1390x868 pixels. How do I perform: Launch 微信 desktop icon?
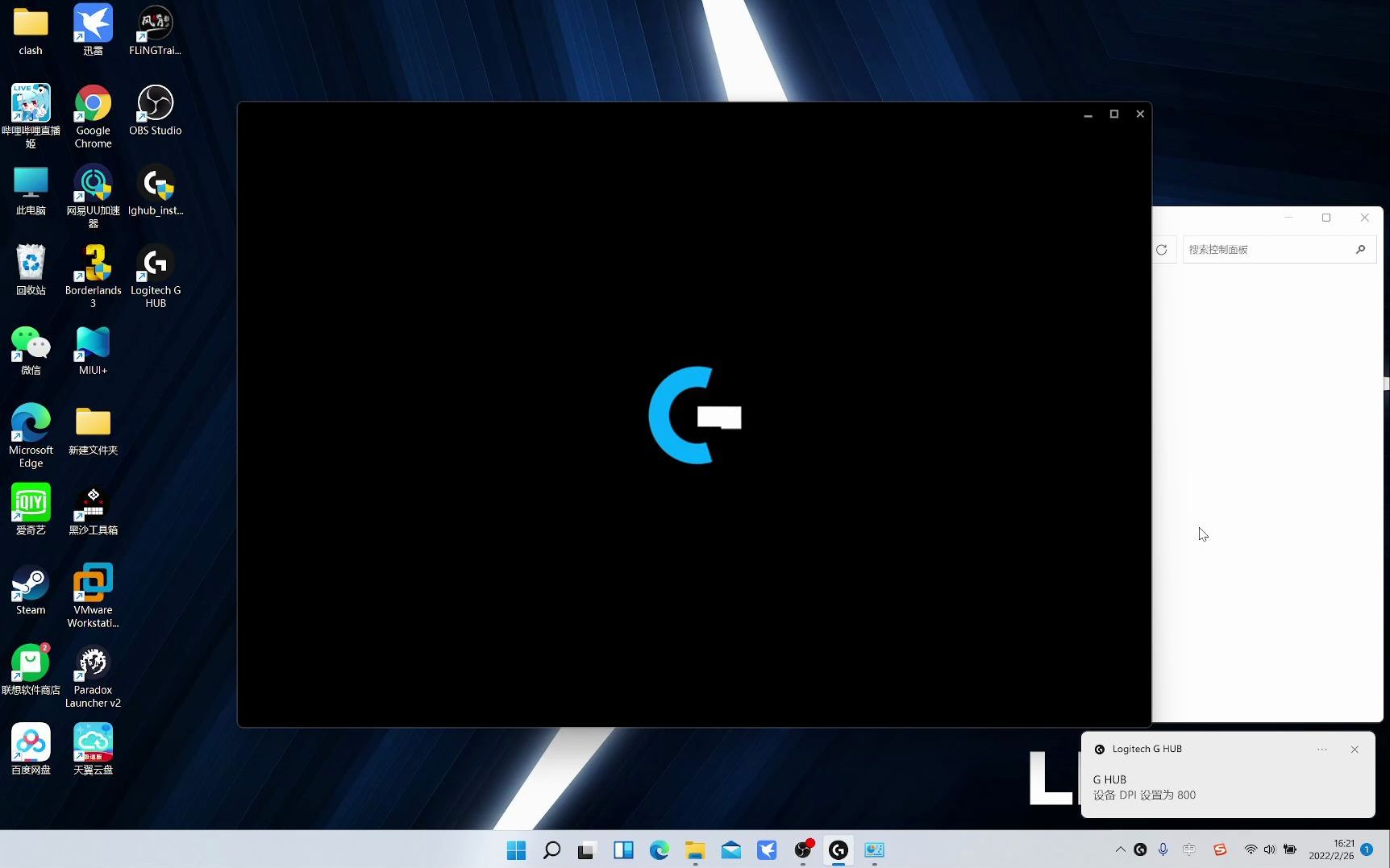31,350
